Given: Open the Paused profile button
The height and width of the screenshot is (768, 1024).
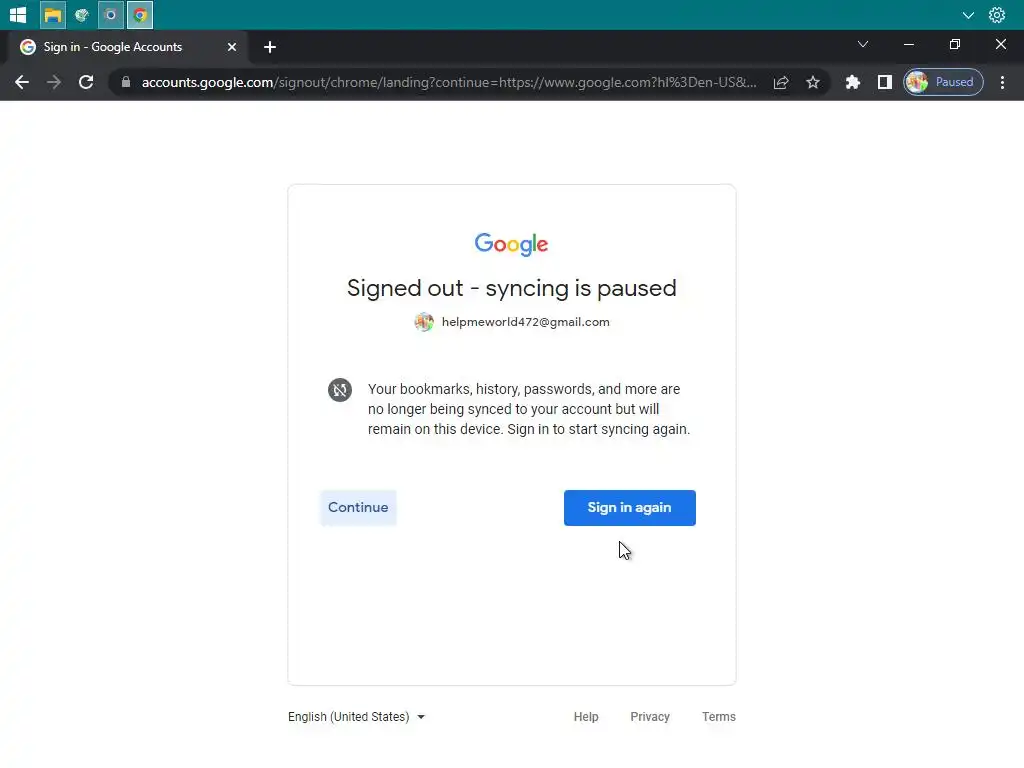Looking at the screenshot, I should click(x=943, y=82).
